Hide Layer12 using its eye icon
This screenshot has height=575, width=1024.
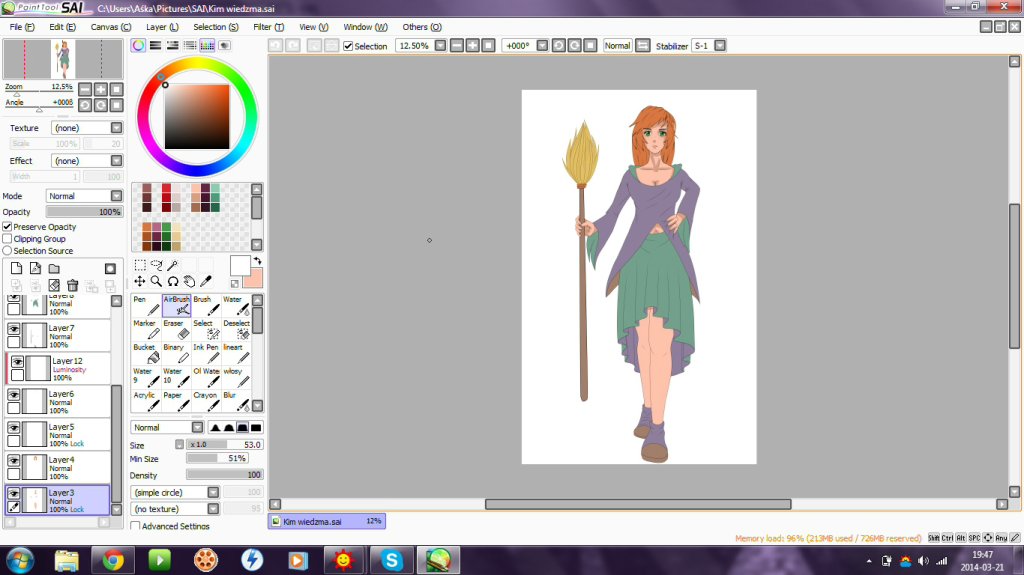17,361
